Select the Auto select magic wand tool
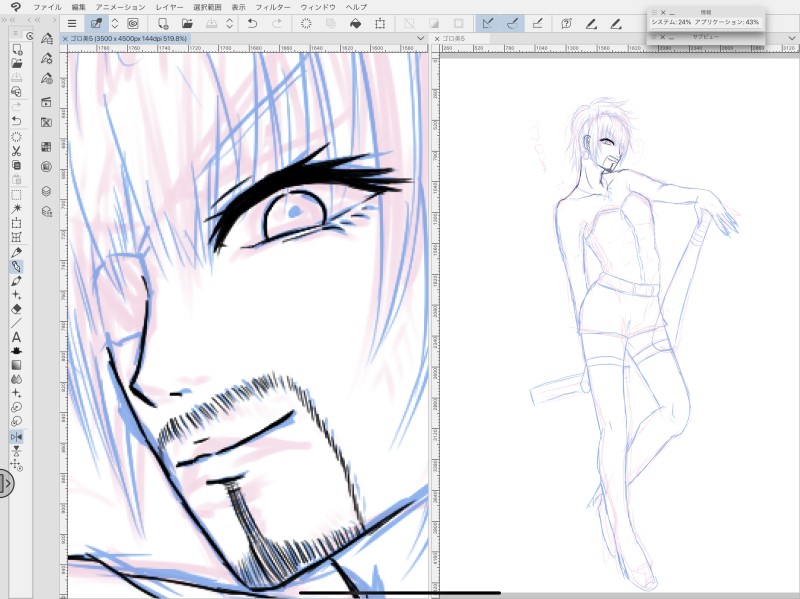The height and width of the screenshot is (599, 800). click(x=16, y=208)
